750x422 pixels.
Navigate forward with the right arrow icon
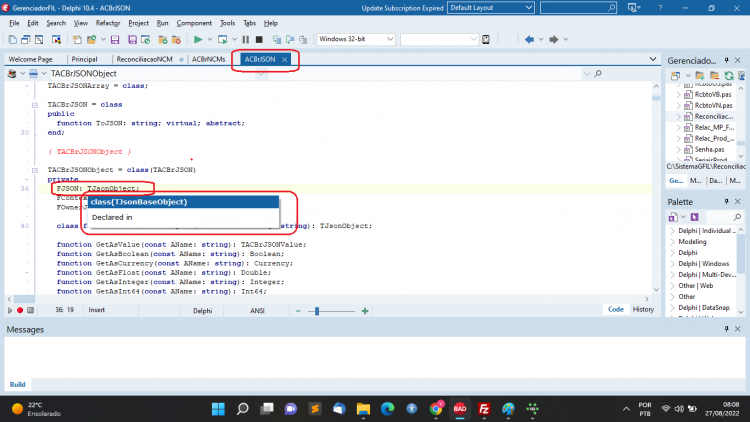(x=553, y=40)
